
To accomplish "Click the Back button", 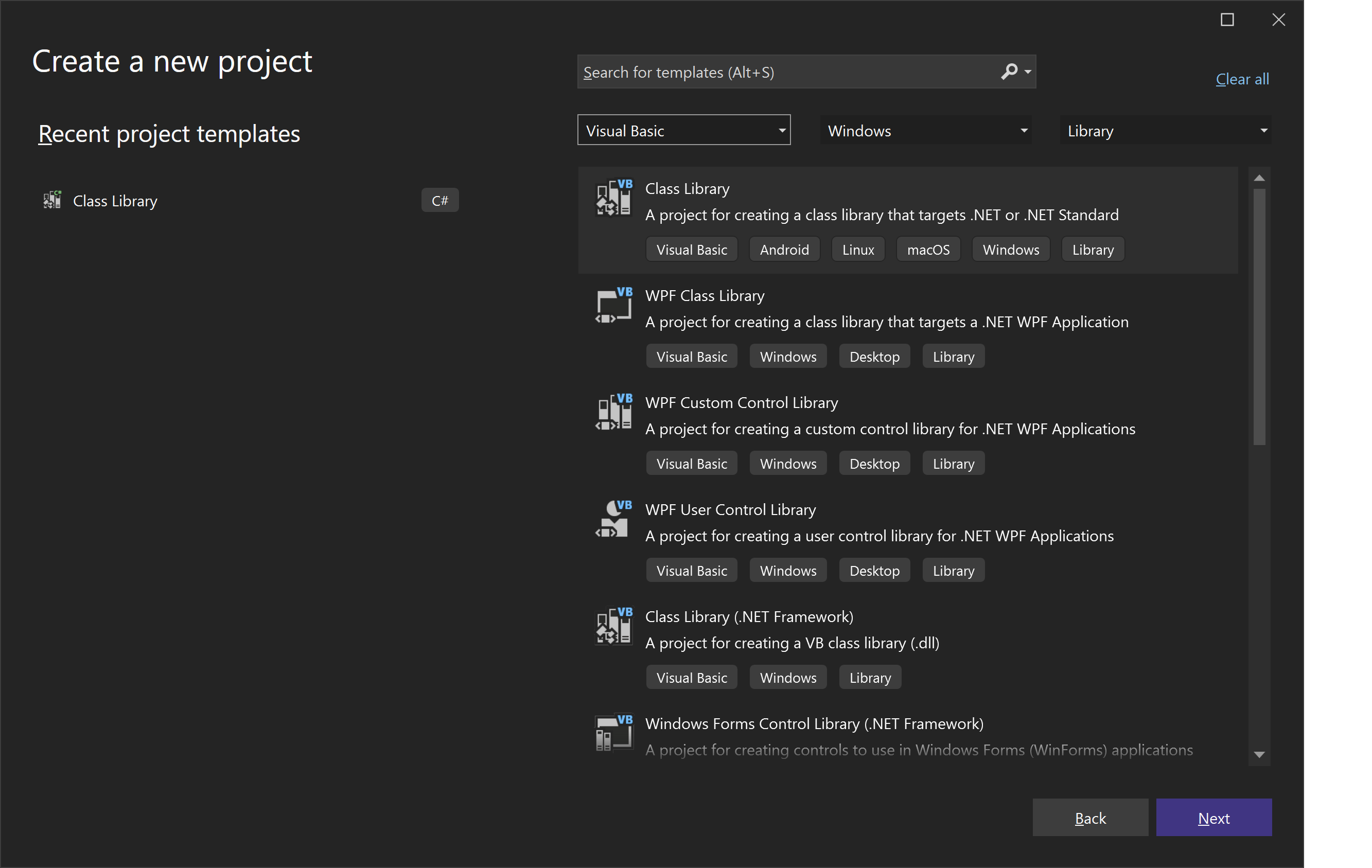I will [x=1090, y=817].
